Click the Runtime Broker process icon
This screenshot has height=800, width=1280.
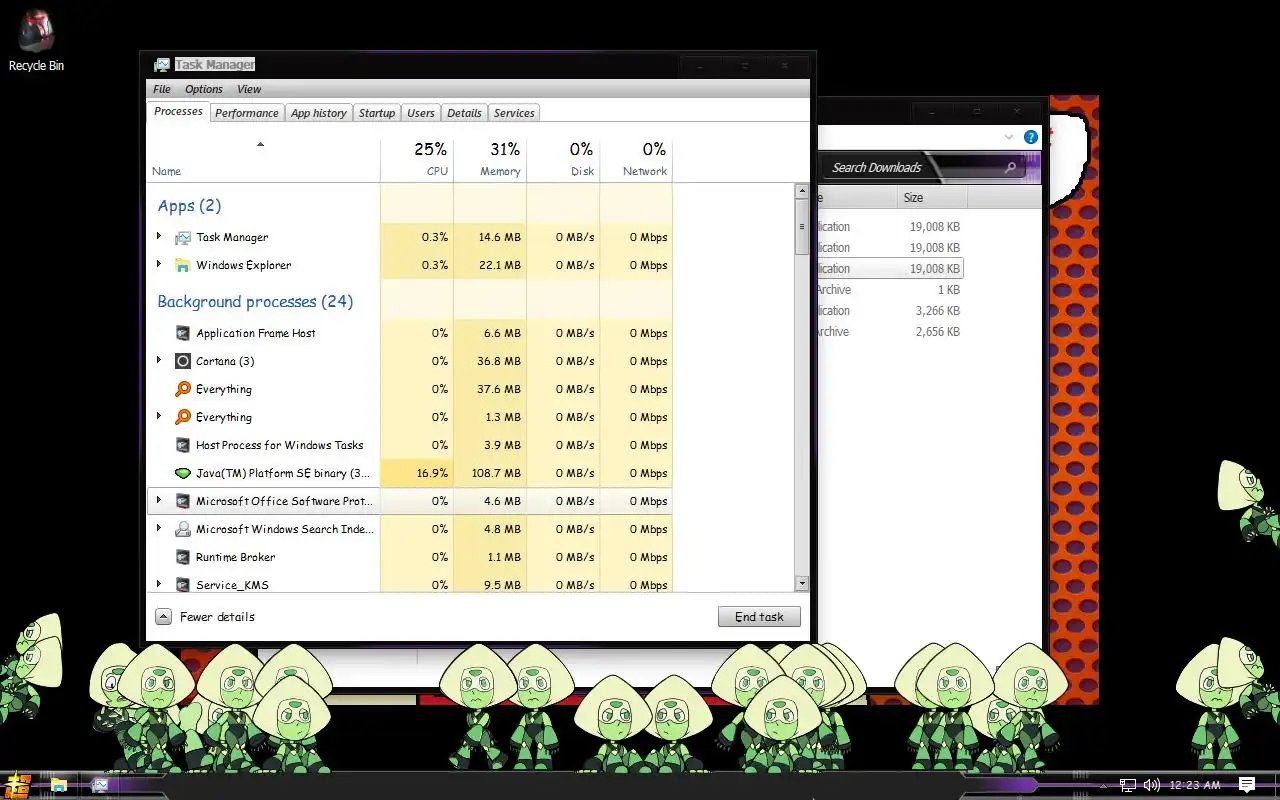coord(182,557)
